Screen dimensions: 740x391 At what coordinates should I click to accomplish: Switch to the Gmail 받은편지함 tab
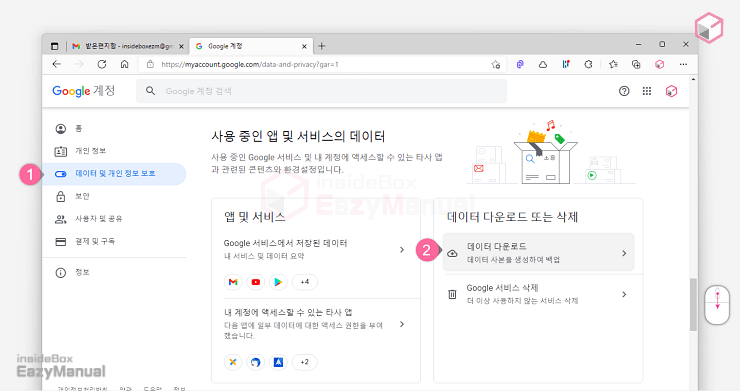tap(123, 46)
